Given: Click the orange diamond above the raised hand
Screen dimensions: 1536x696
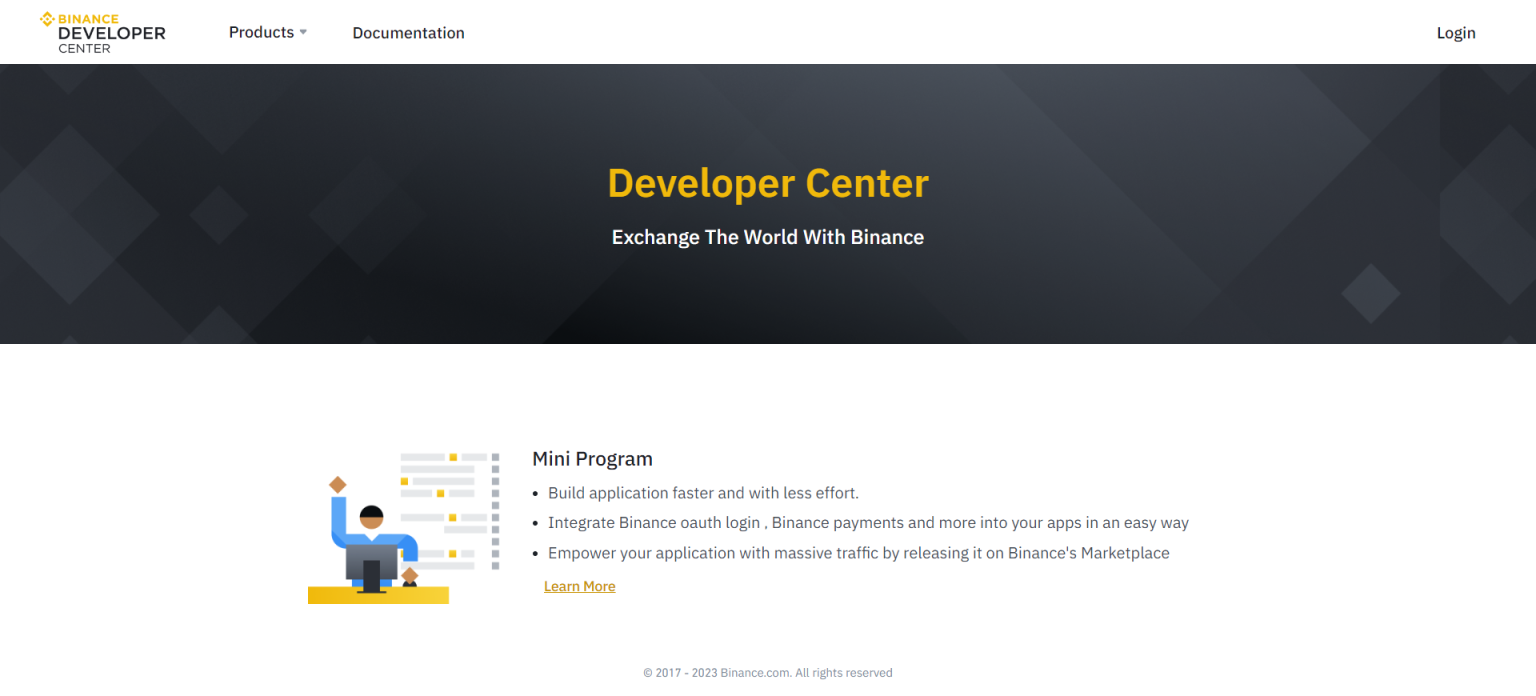Looking at the screenshot, I should [x=338, y=485].
